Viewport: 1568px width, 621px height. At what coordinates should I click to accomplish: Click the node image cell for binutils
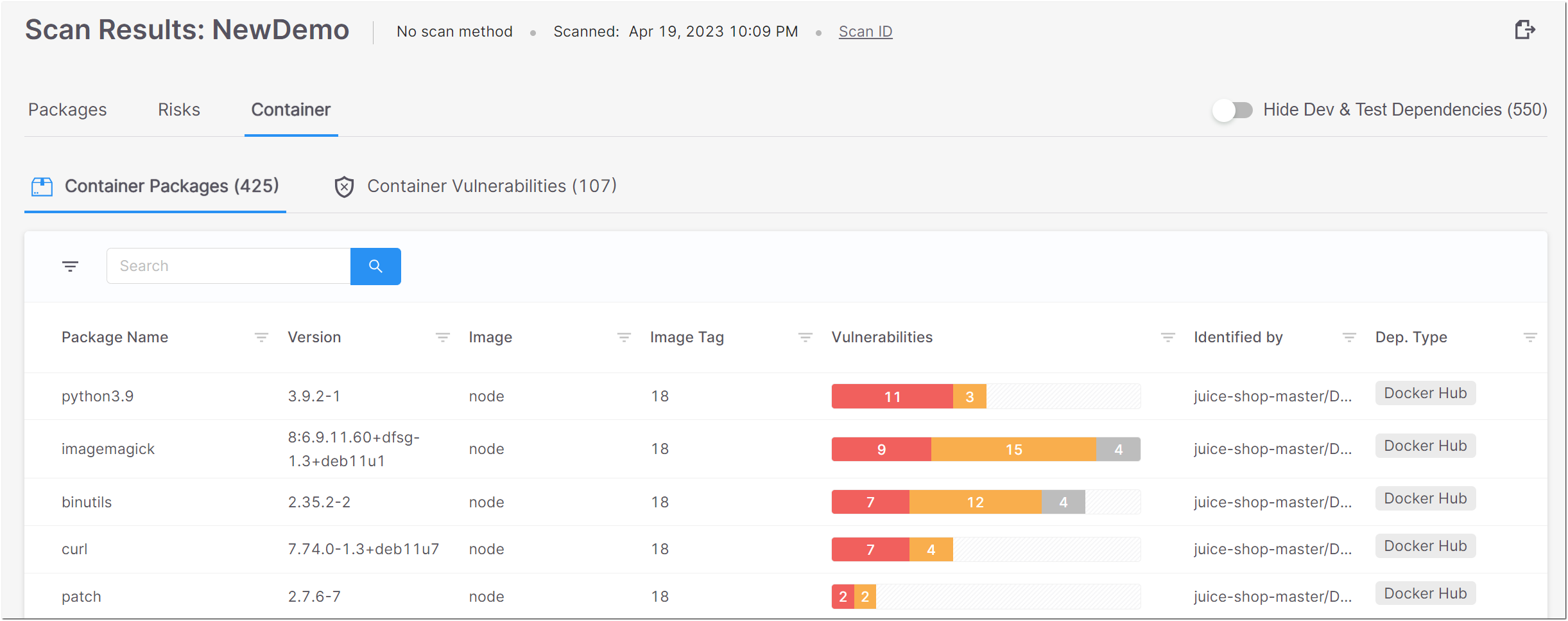point(487,502)
